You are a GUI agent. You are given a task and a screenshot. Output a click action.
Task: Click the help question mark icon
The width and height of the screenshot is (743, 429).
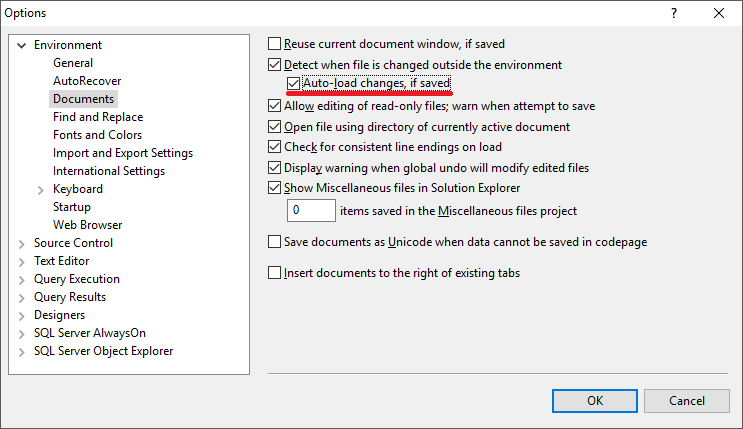674,13
